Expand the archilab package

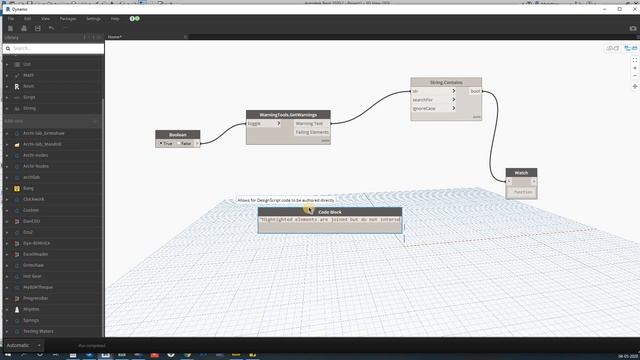[7, 177]
